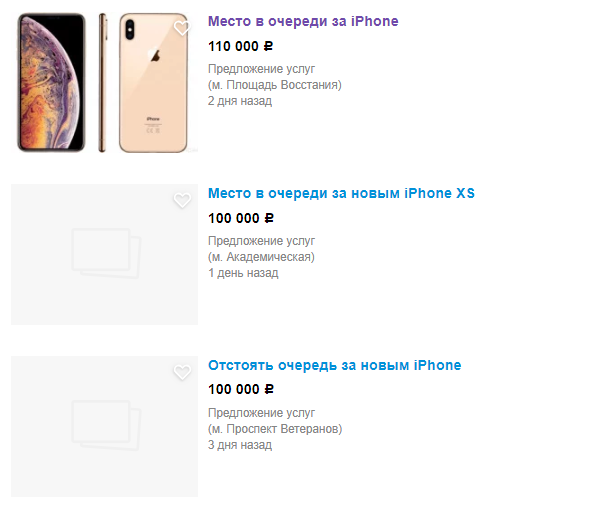
Task: Click Предложение услуг under Отстоять очередь listing
Action: [x=262, y=413]
